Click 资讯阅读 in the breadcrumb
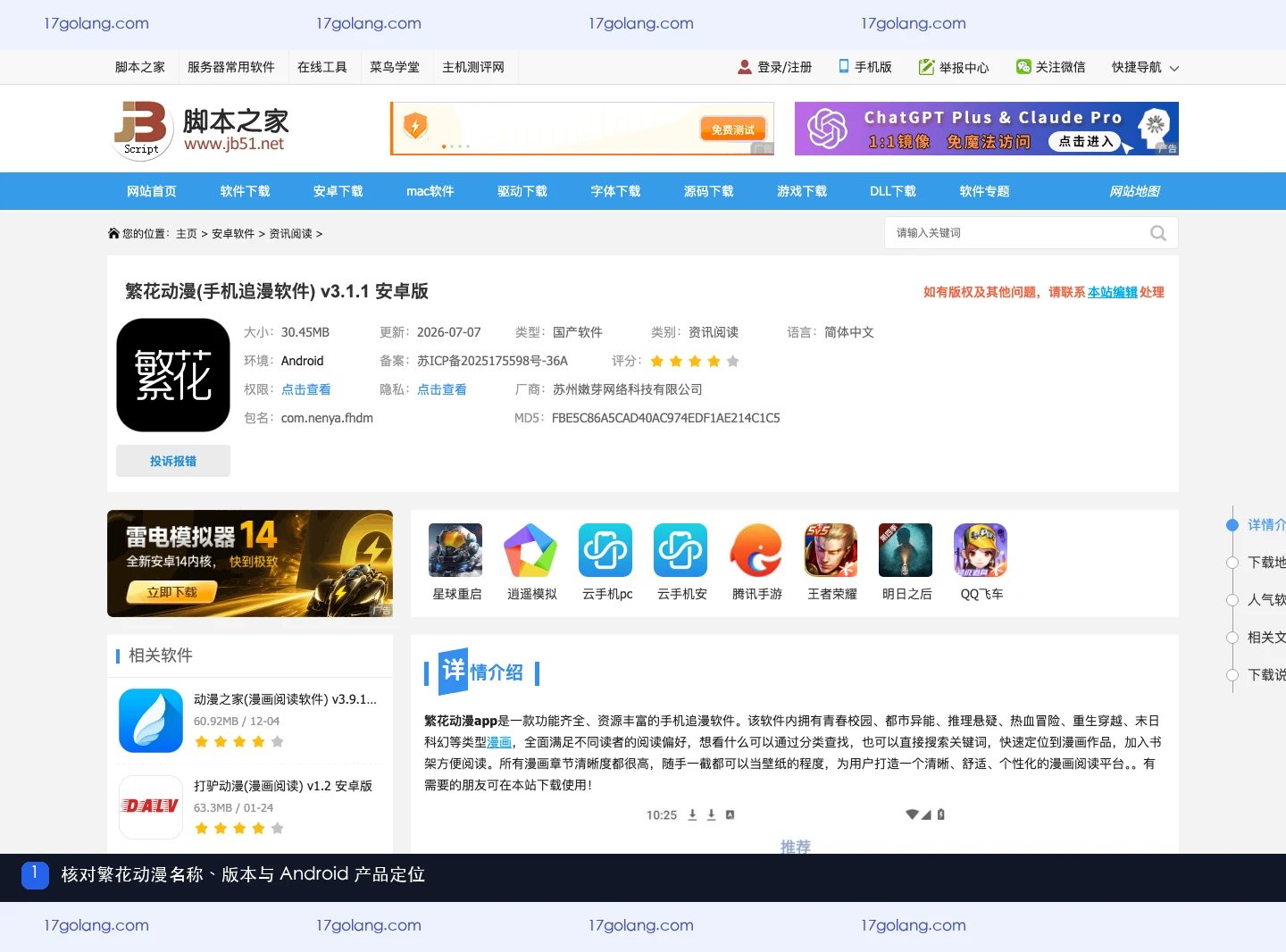 click(291, 234)
